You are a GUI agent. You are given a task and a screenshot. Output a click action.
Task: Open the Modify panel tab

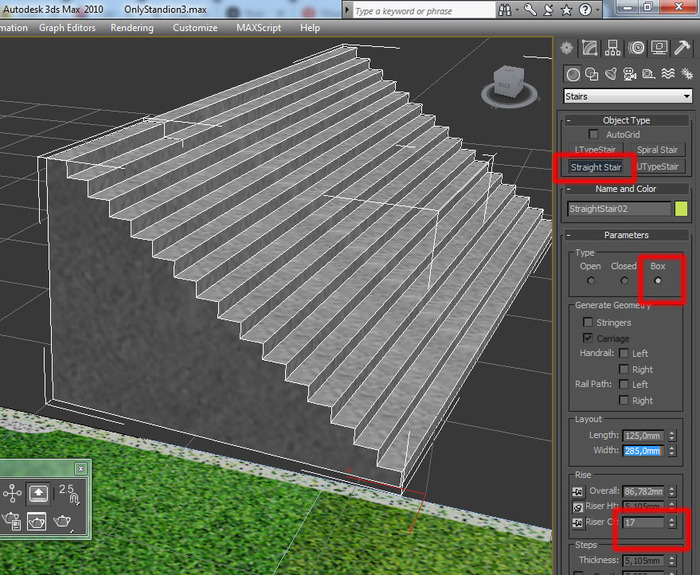click(590, 47)
